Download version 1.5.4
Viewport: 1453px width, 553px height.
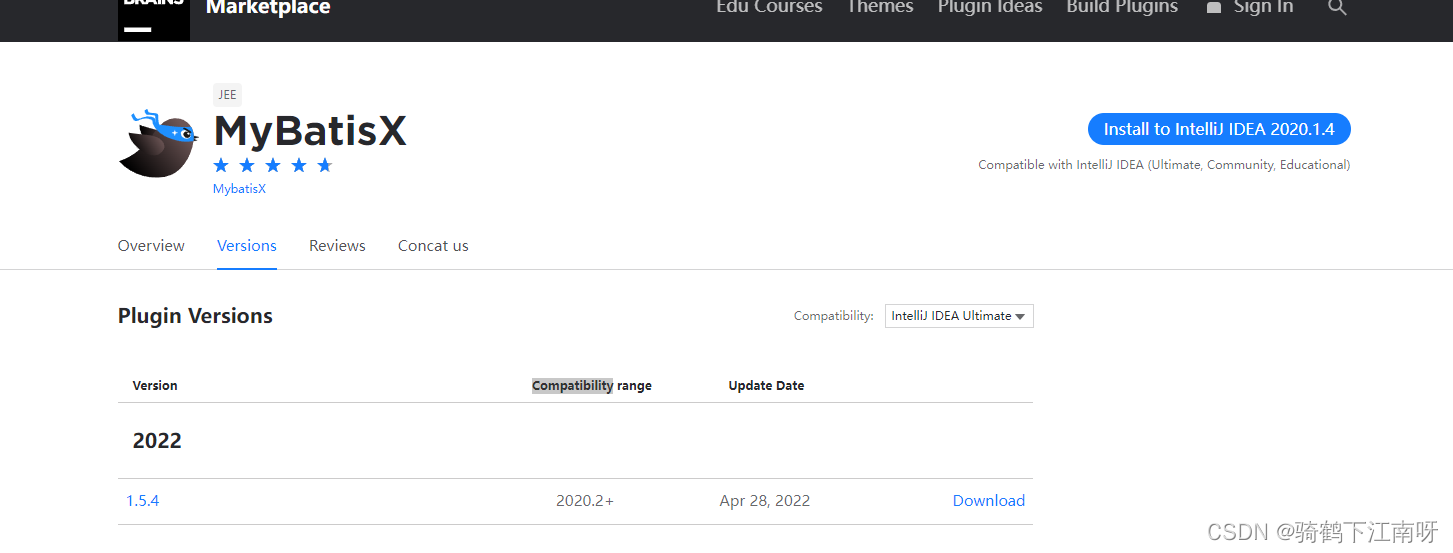tap(989, 501)
